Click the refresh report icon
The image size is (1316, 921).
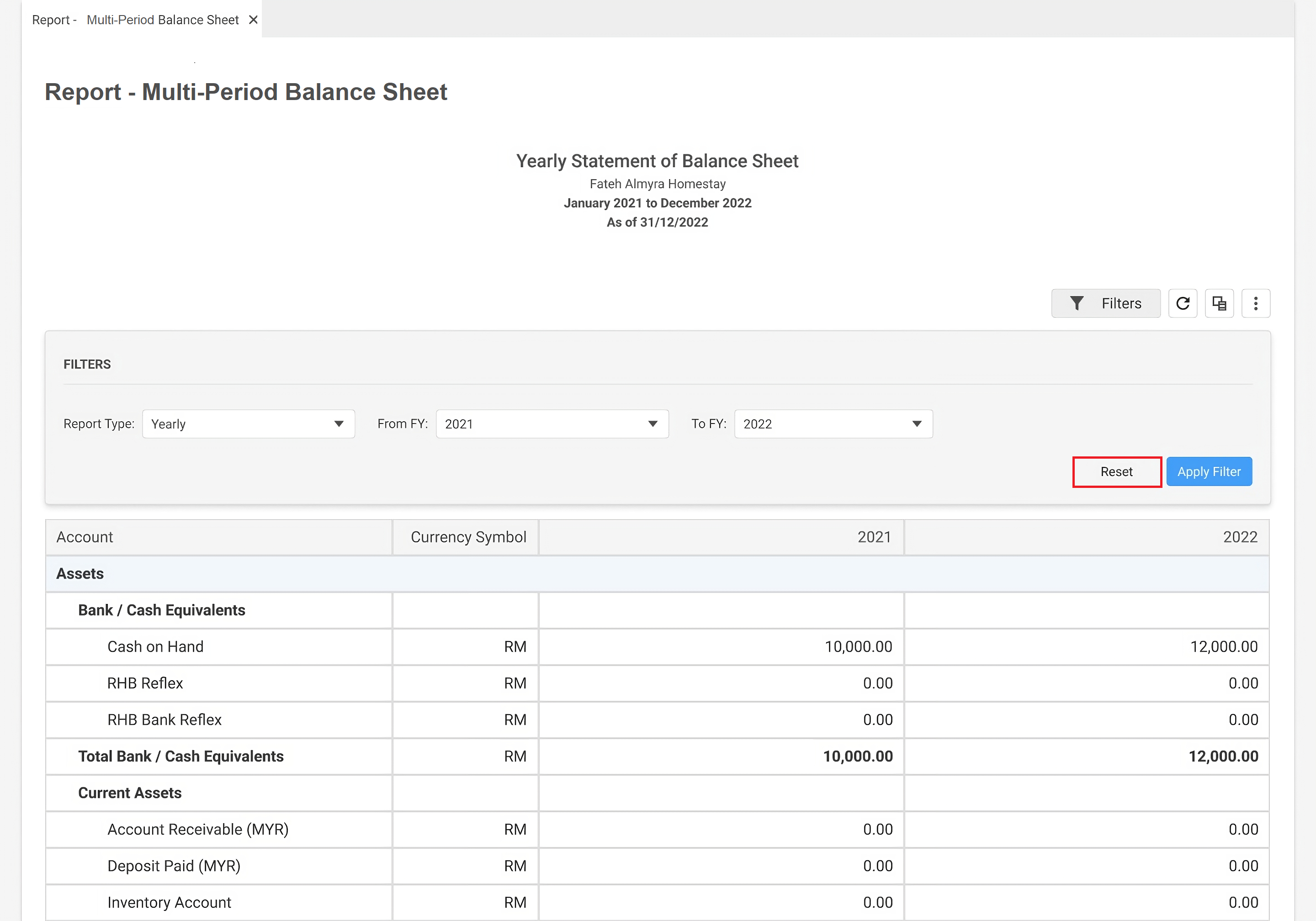(1183, 303)
